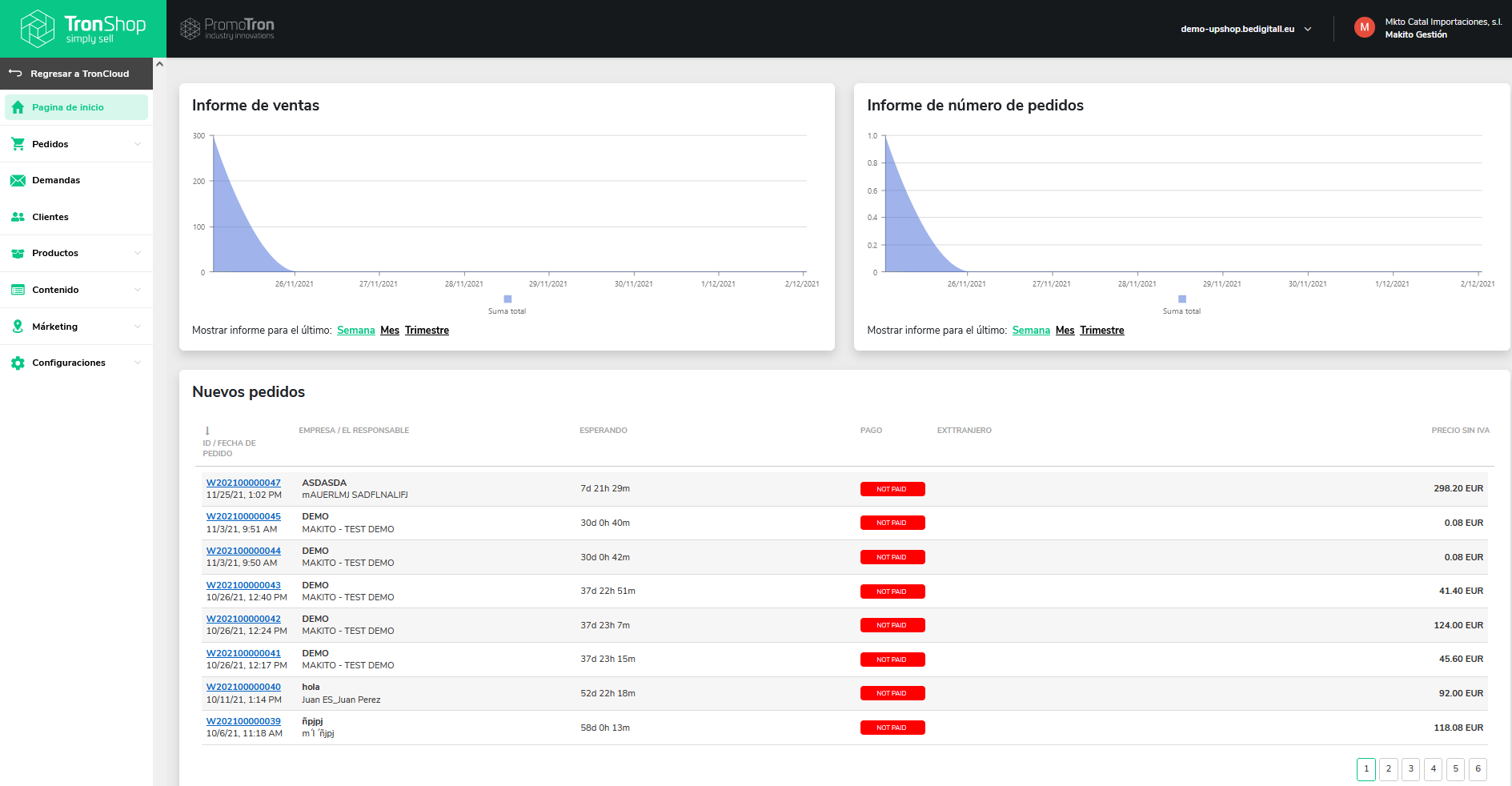Show sales report for Semana
The width and height of the screenshot is (1512, 786).
(356, 330)
